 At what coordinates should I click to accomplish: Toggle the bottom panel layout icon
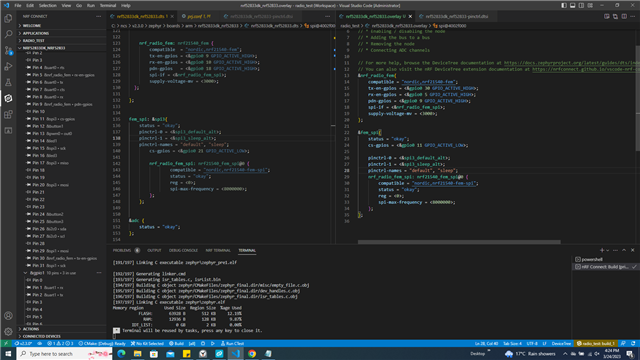(x=573, y=5)
